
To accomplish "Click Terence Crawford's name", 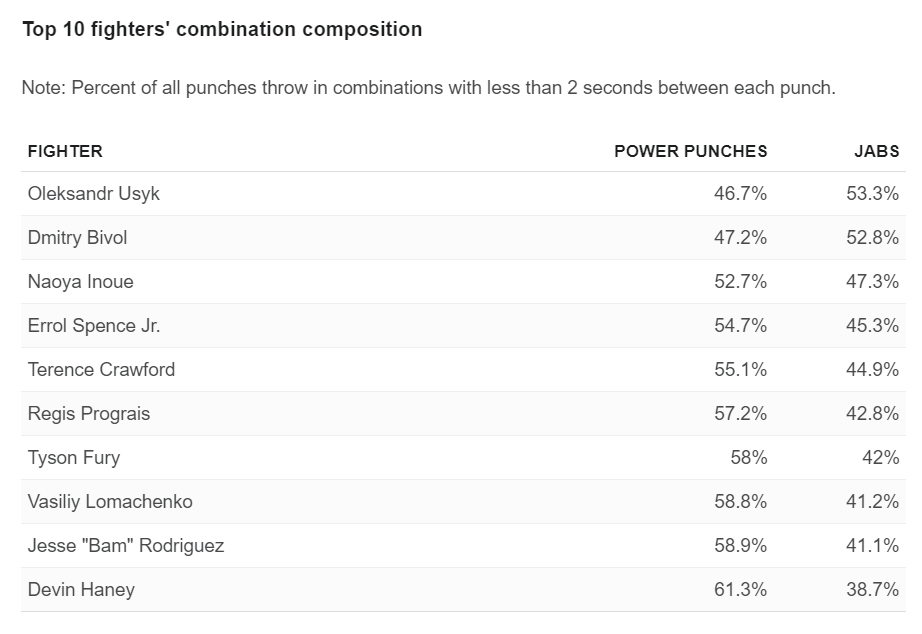I will (x=101, y=369).
